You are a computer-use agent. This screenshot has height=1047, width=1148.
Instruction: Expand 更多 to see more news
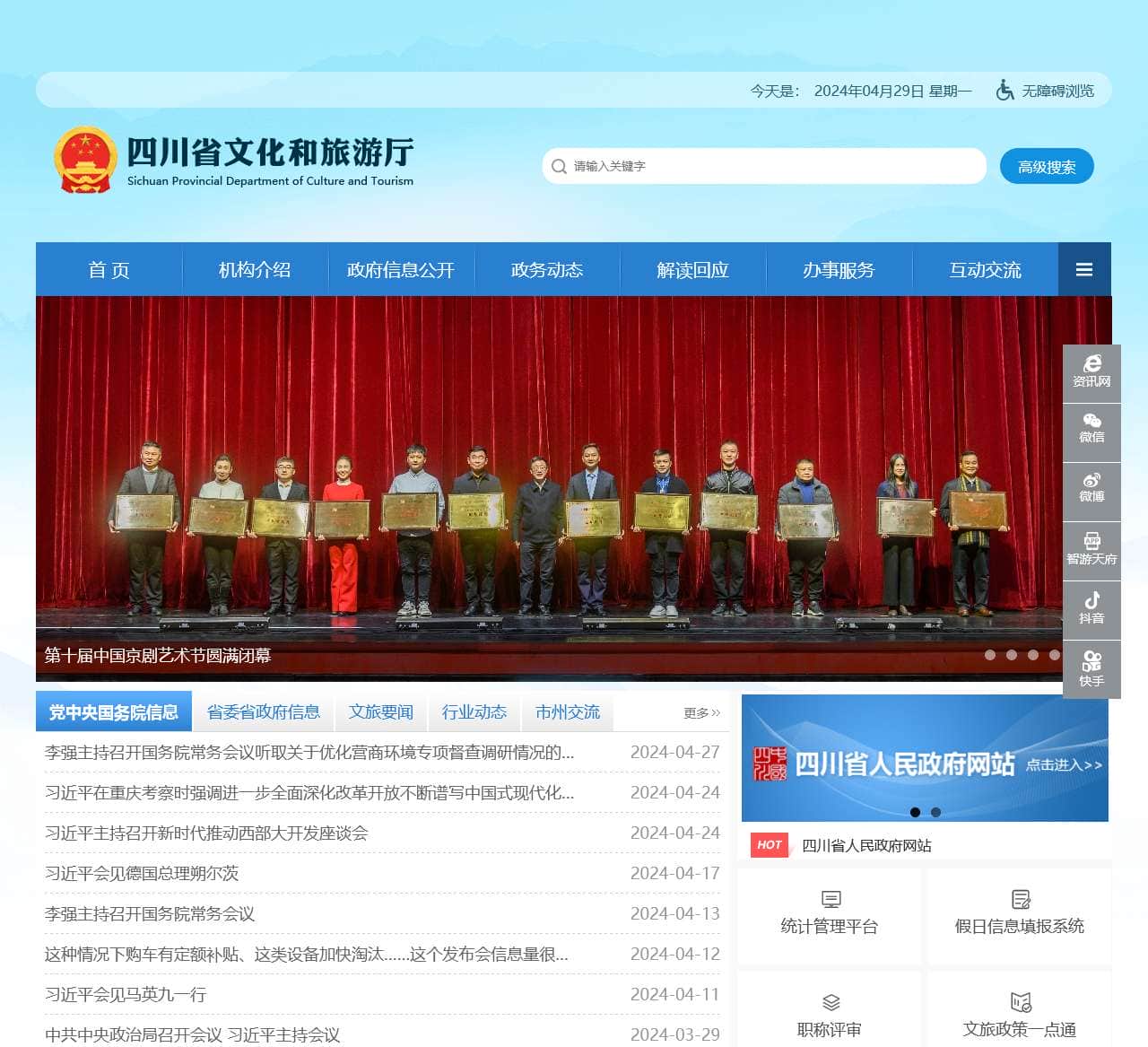[x=701, y=712]
